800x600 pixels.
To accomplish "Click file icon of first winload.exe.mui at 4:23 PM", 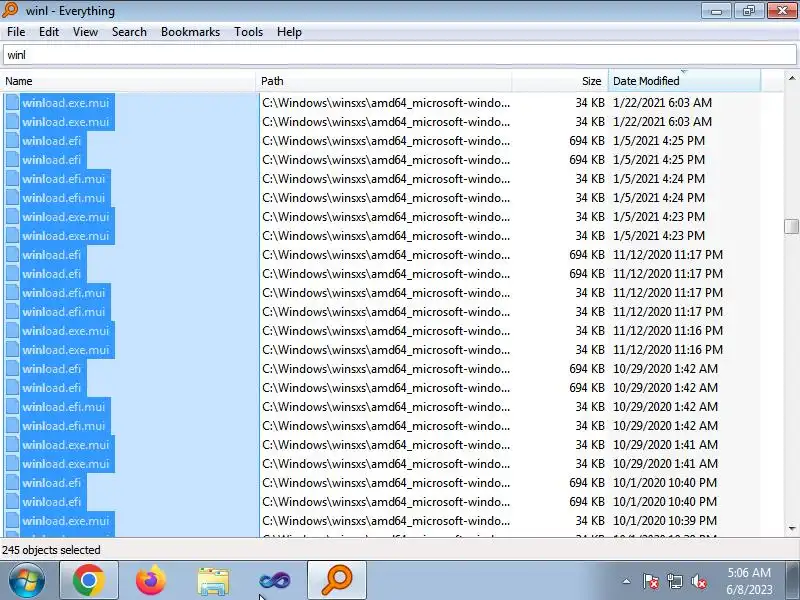I will (12, 217).
